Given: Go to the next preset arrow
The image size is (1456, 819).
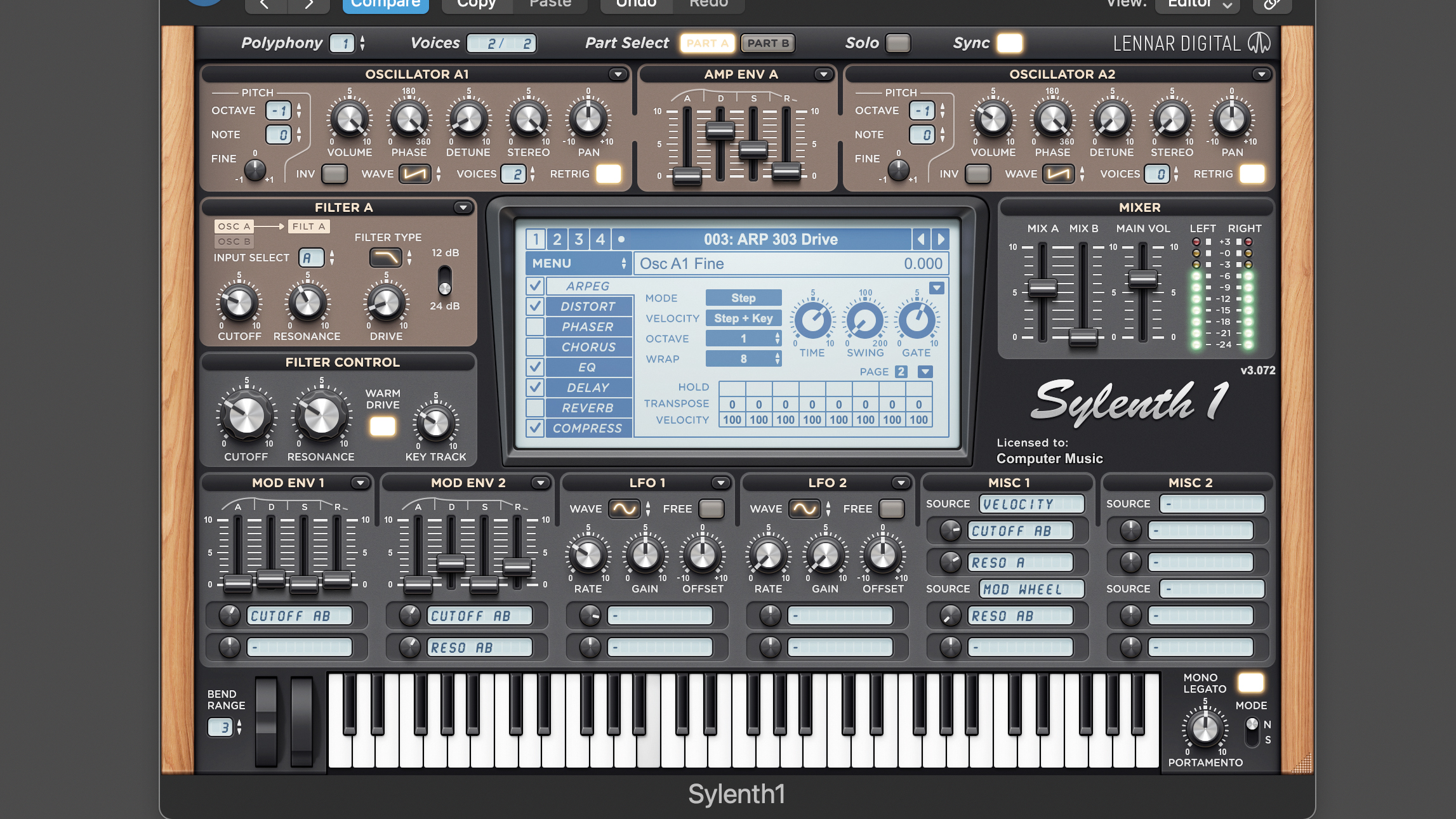Looking at the screenshot, I should (x=941, y=239).
